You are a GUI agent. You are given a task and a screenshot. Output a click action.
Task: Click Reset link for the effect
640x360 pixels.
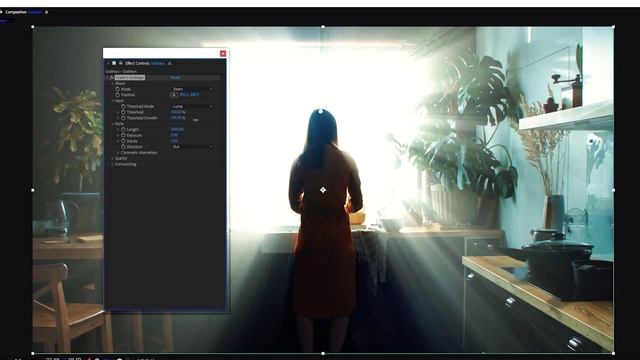(176, 78)
